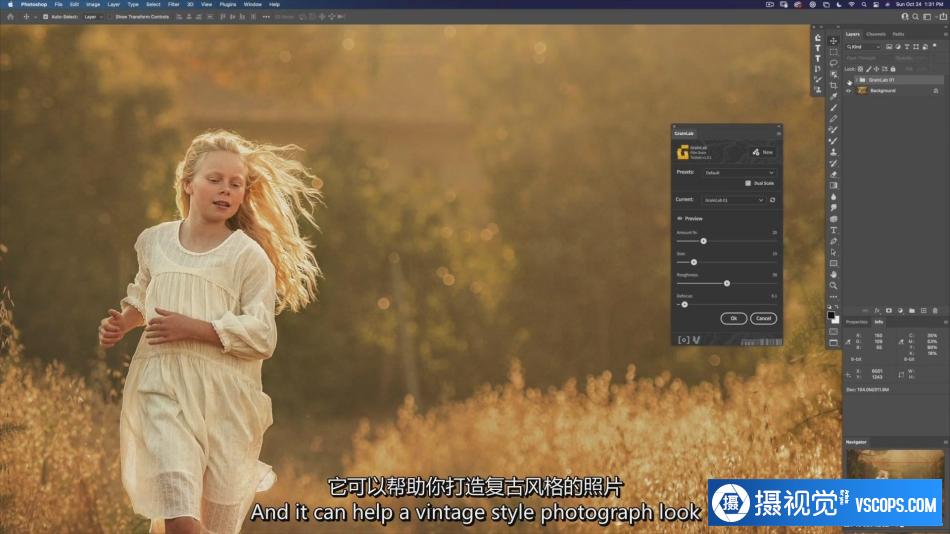Screen dimensions: 950x534
Task: Hide the Background layer eye icon
Action: (x=849, y=91)
